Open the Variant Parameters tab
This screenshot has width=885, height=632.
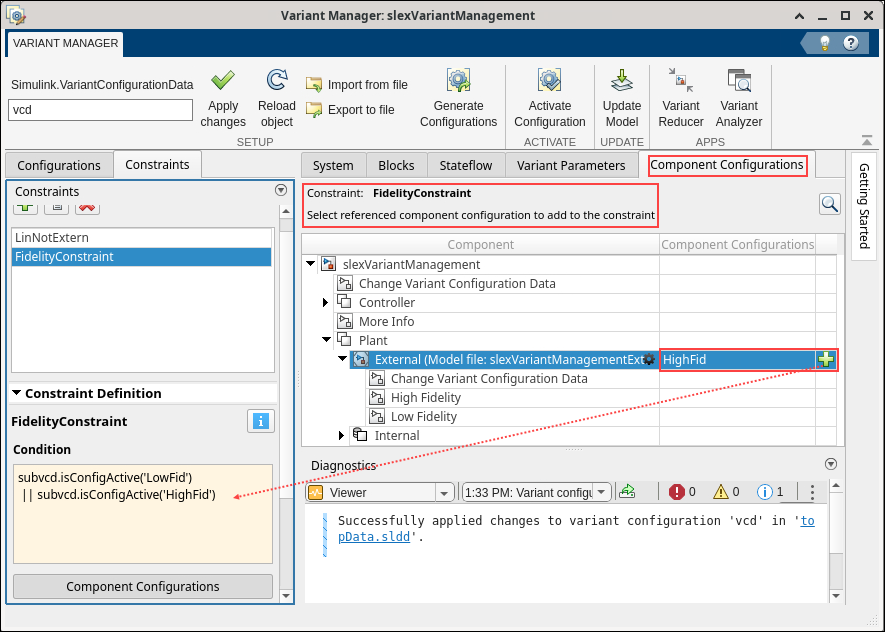point(571,165)
